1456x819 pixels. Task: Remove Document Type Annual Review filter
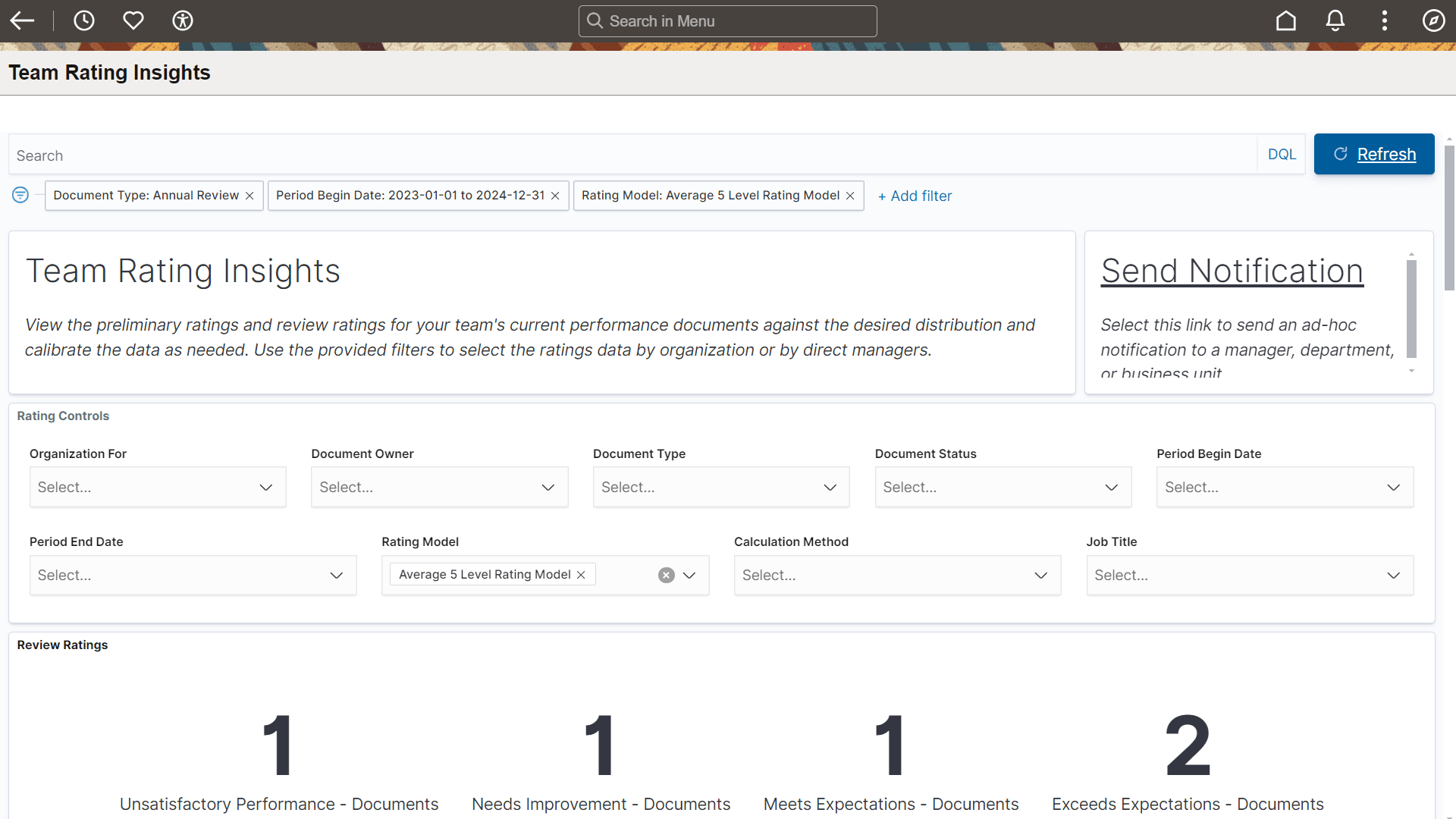coord(249,196)
